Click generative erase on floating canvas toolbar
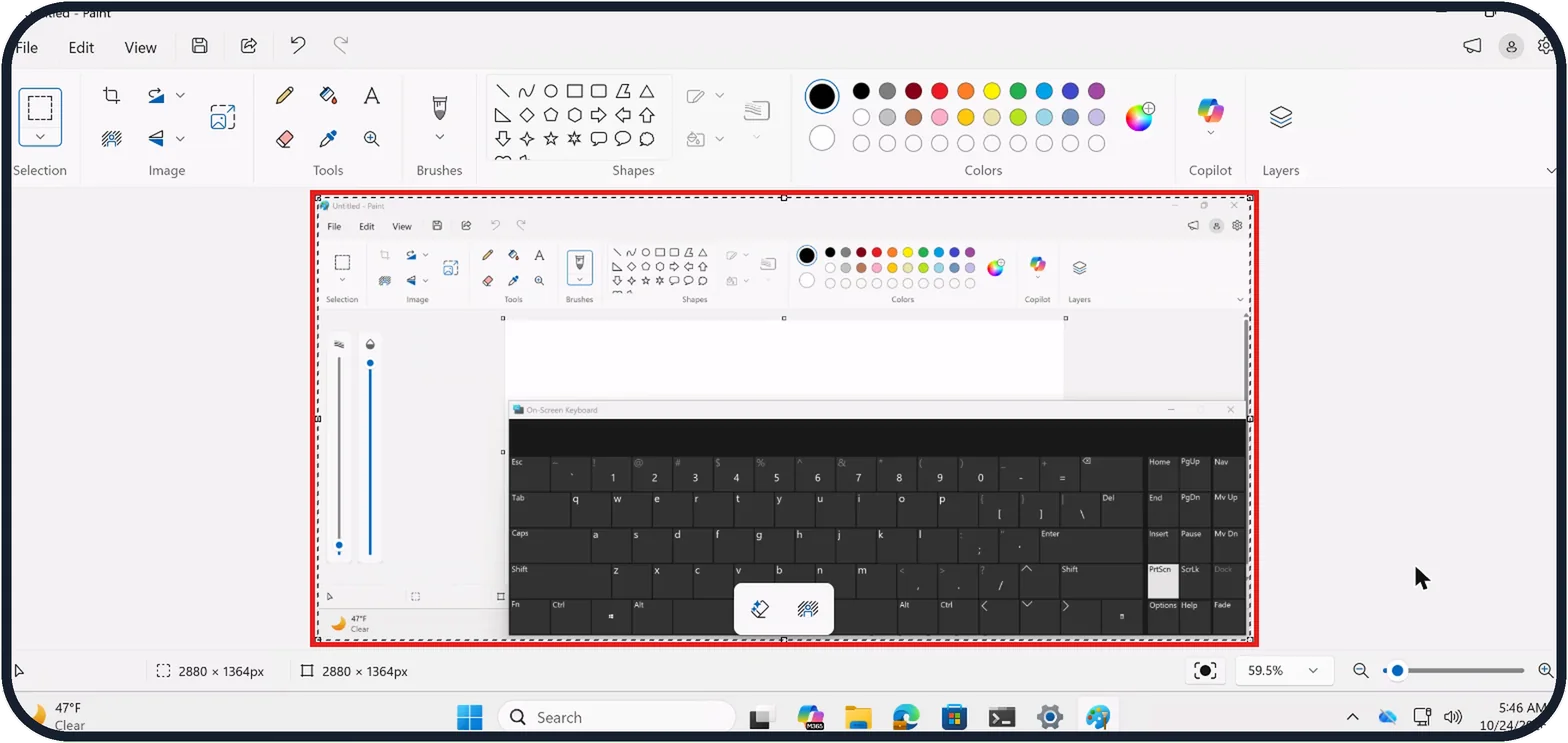This screenshot has width=1568, height=743. point(760,608)
